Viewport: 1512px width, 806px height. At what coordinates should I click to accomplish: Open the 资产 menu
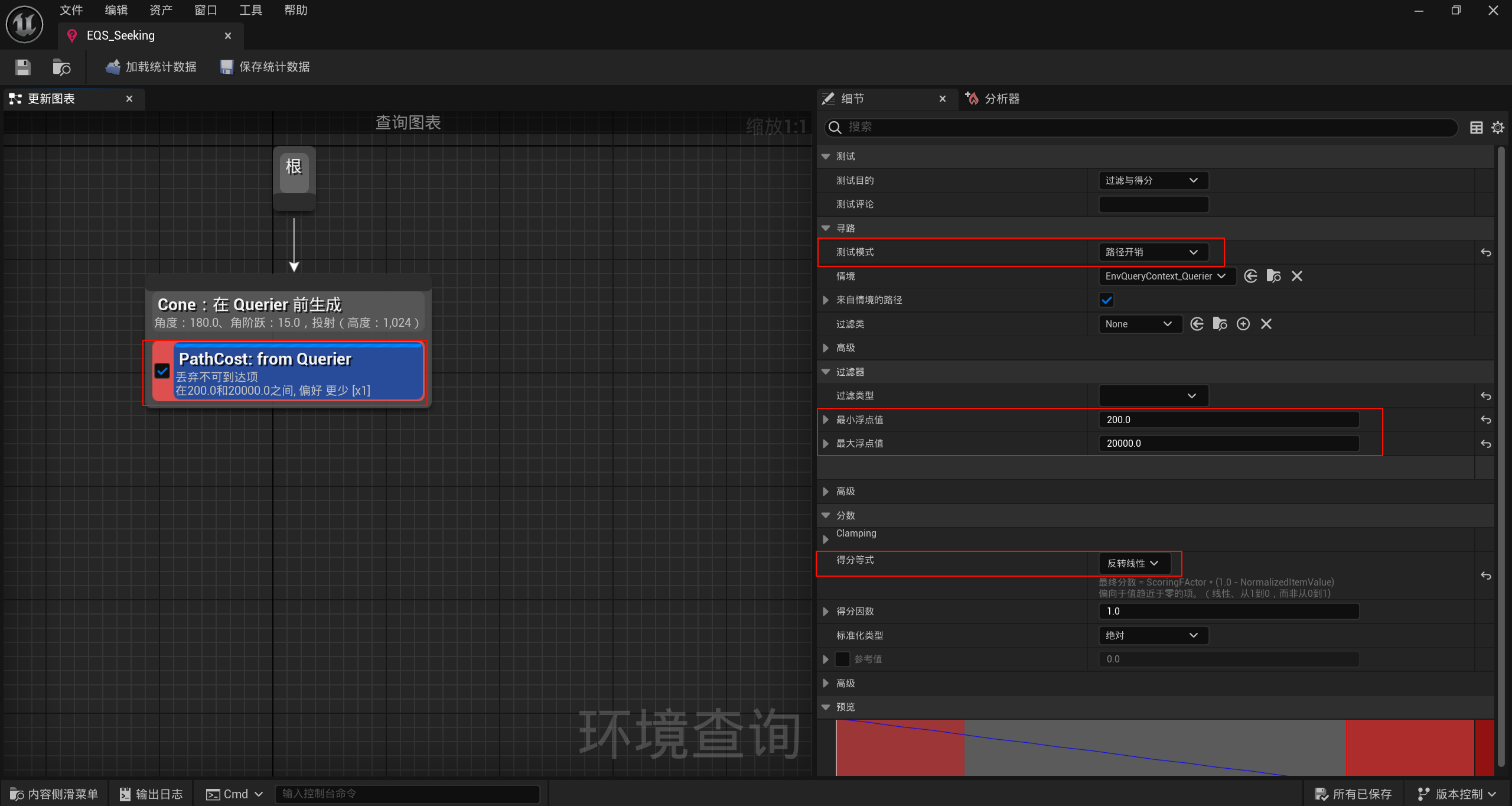pyautogui.click(x=161, y=10)
